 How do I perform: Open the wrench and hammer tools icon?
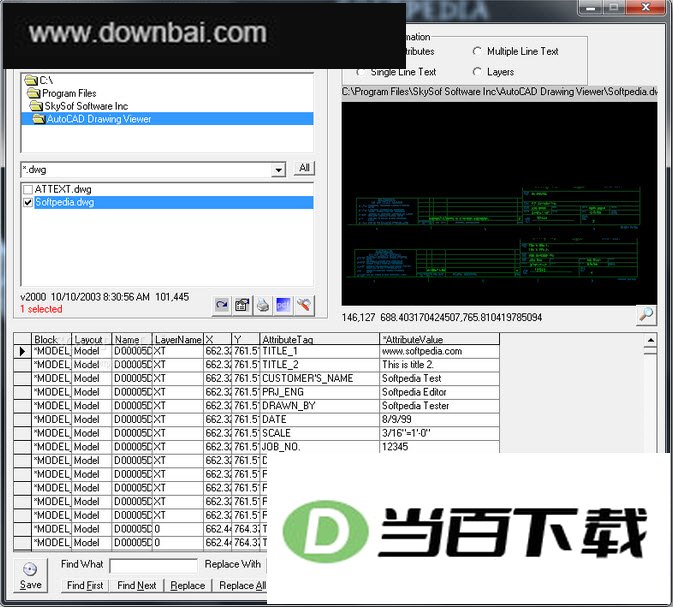(x=304, y=306)
